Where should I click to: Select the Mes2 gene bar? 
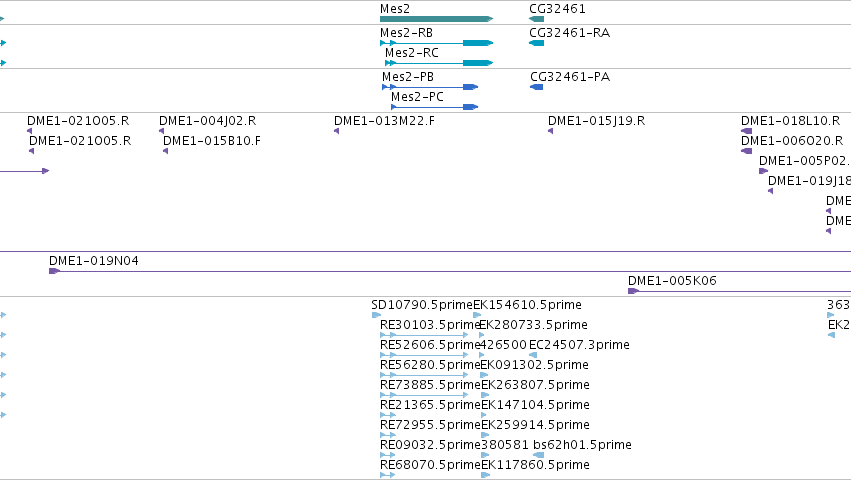[x=436, y=19]
